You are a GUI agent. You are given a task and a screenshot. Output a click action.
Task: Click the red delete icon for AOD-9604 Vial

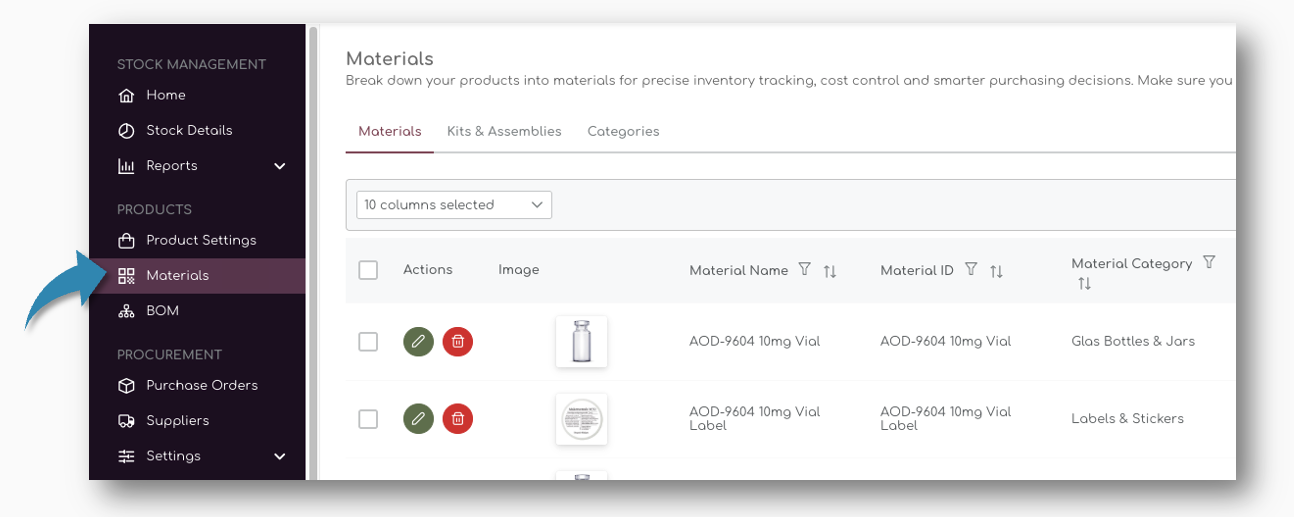pyautogui.click(x=457, y=342)
